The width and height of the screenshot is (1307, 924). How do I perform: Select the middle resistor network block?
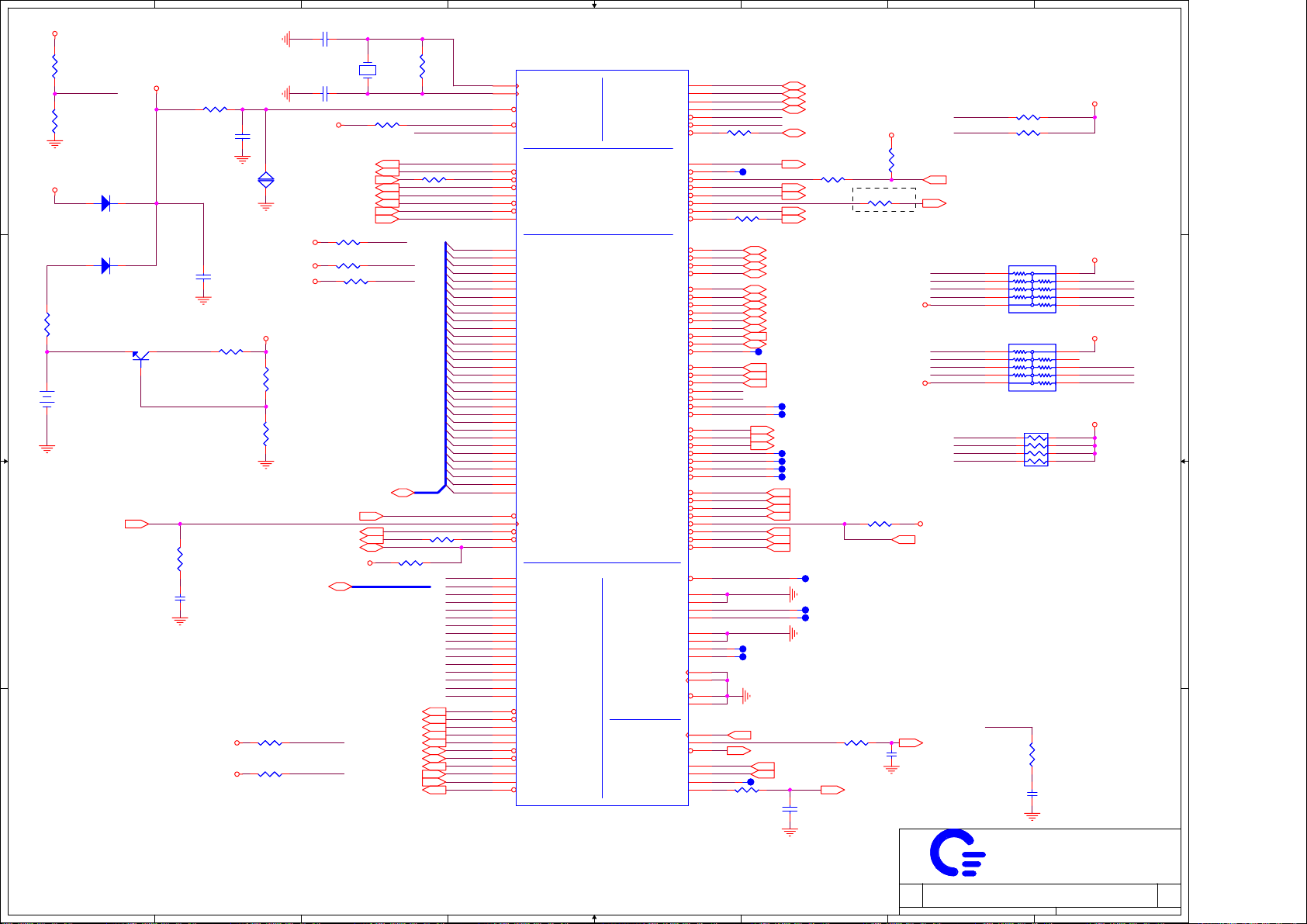[x=1032, y=368]
